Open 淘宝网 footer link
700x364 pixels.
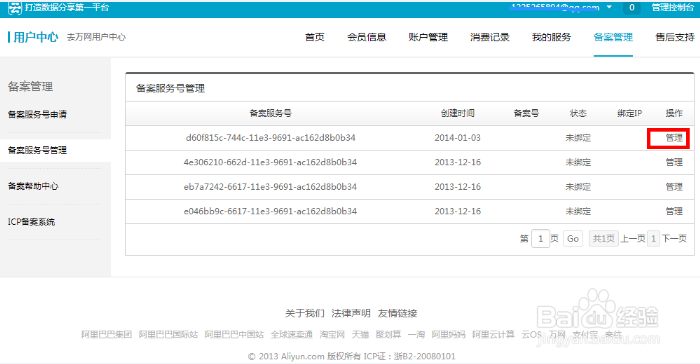tap(332, 335)
